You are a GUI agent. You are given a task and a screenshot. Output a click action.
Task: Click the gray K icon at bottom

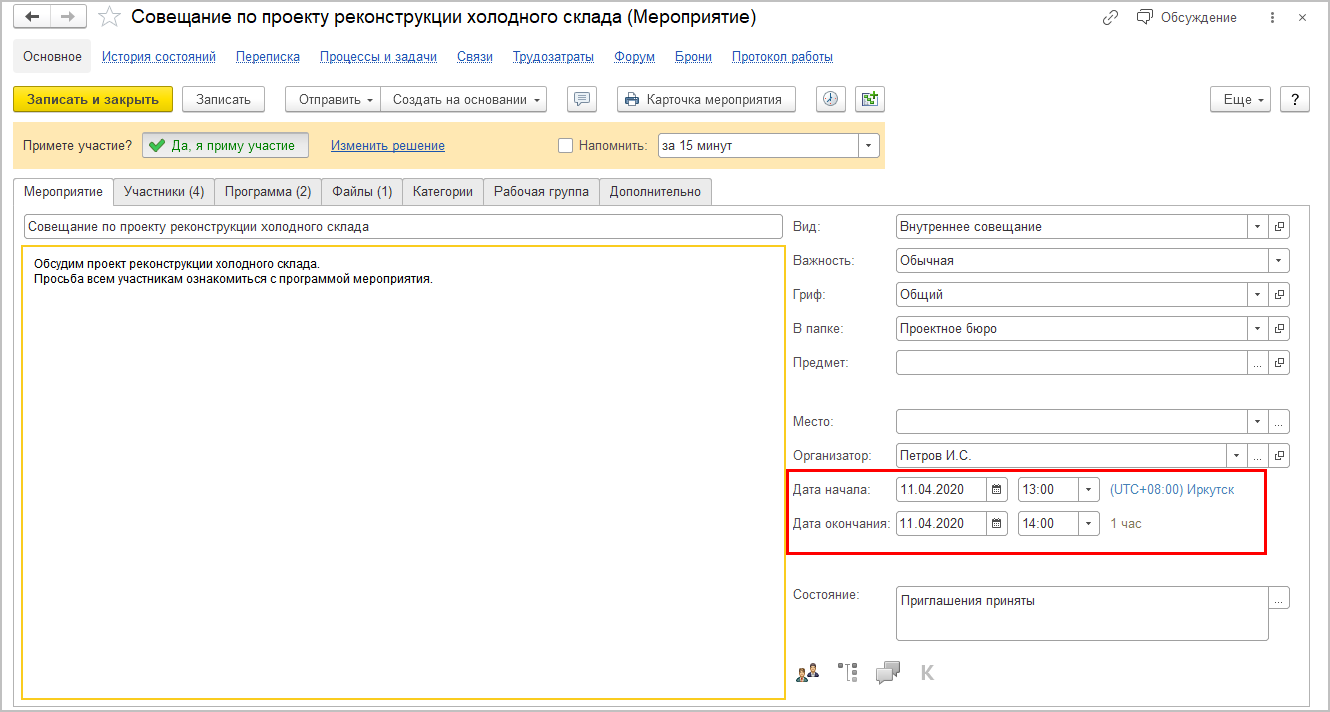click(927, 672)
